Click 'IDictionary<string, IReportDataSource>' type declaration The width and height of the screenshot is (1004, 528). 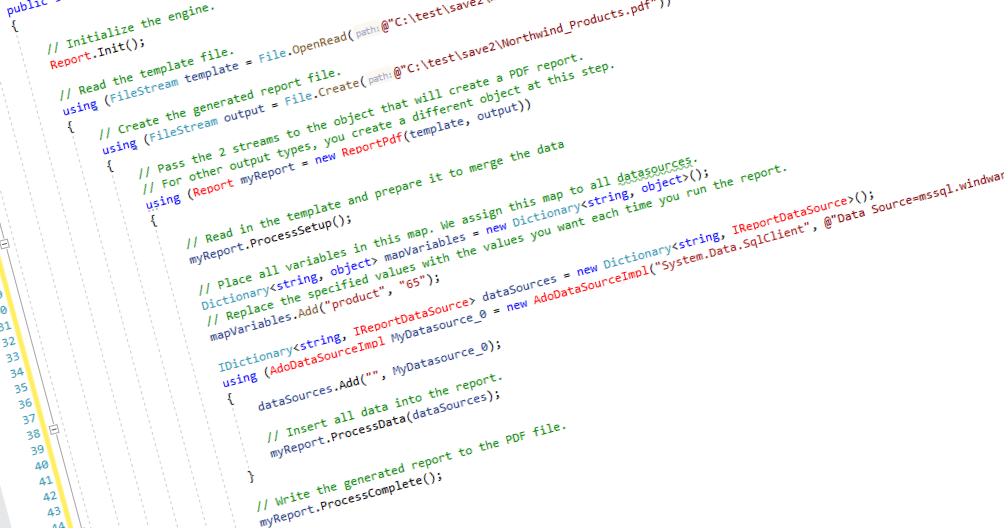[347, 335]
